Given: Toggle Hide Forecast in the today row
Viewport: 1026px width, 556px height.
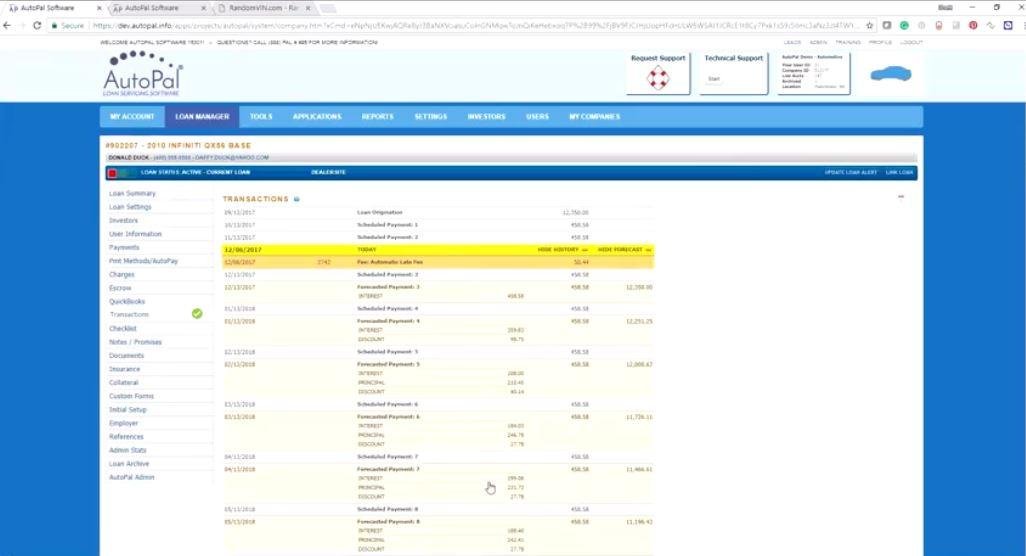Looking at the screenshot, I should click(x=624, y=250).
